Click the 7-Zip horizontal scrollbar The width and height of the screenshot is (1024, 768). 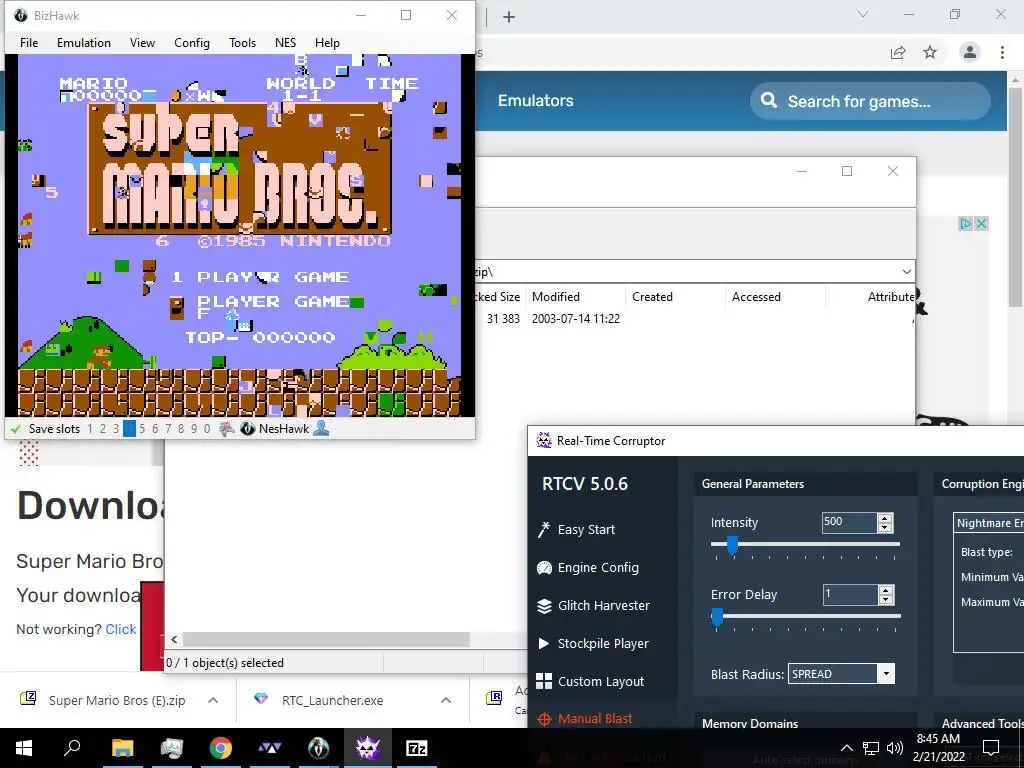click(x=325, y=639)
